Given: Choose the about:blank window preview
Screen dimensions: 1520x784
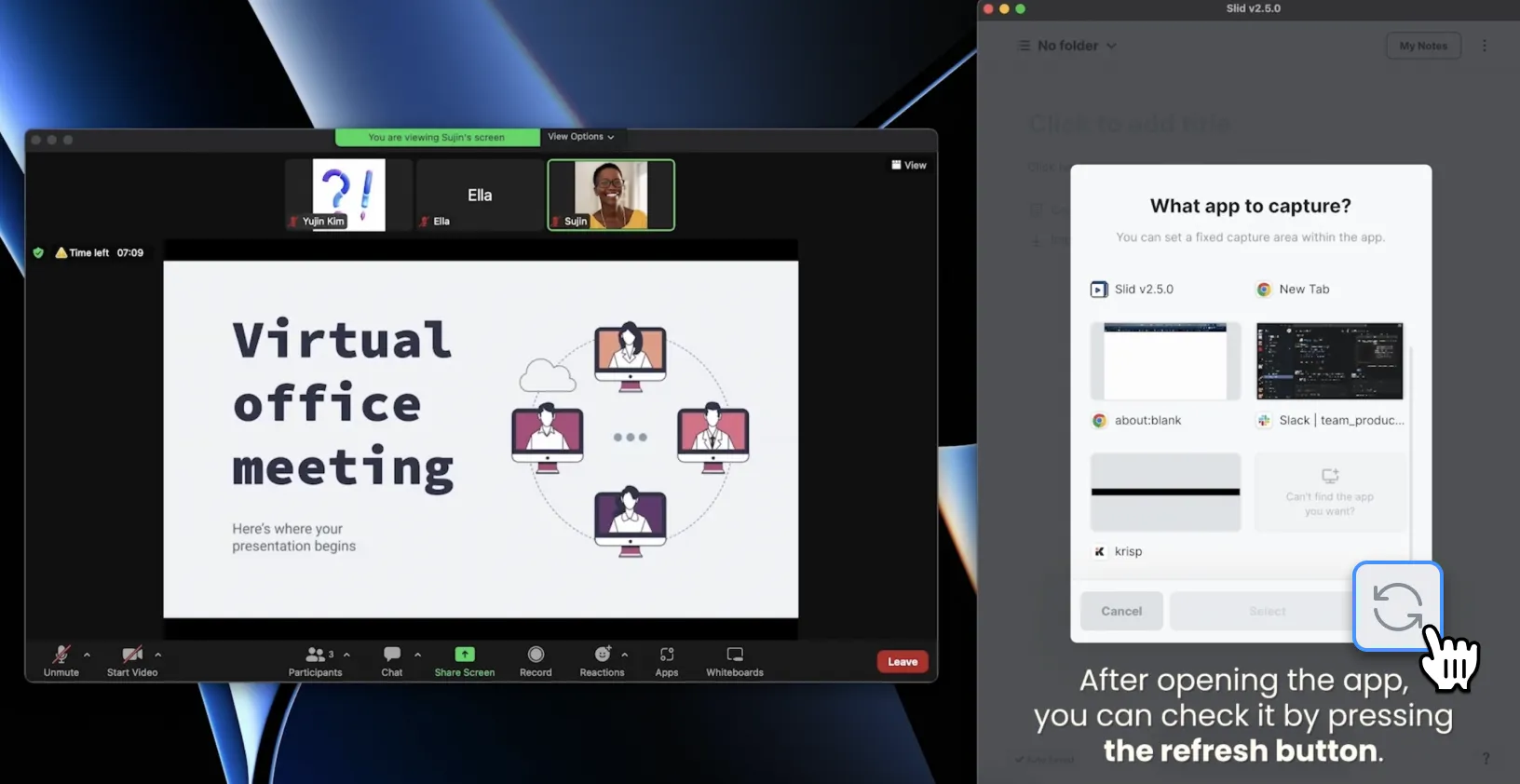Looking at the screenshot, I should [x=1165, y=361].
